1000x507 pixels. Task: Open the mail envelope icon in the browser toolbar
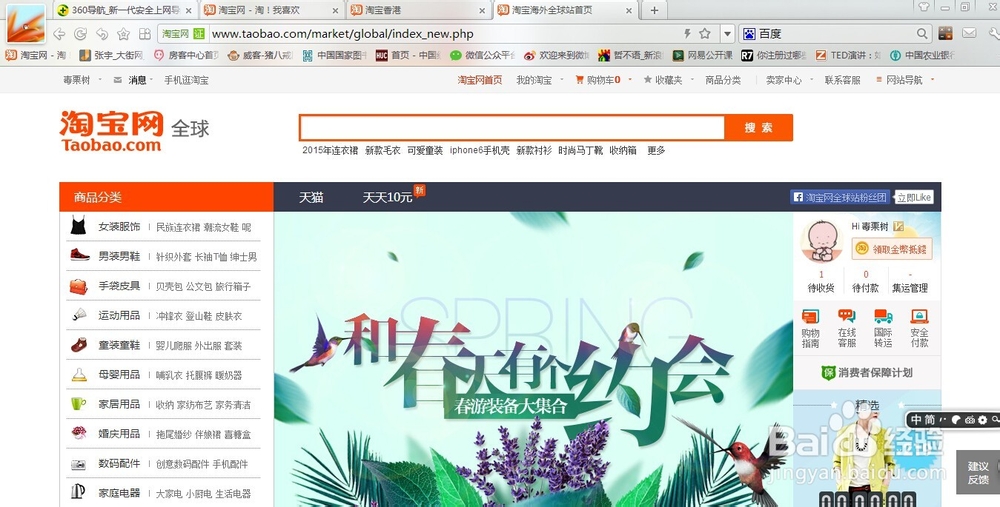969,33
